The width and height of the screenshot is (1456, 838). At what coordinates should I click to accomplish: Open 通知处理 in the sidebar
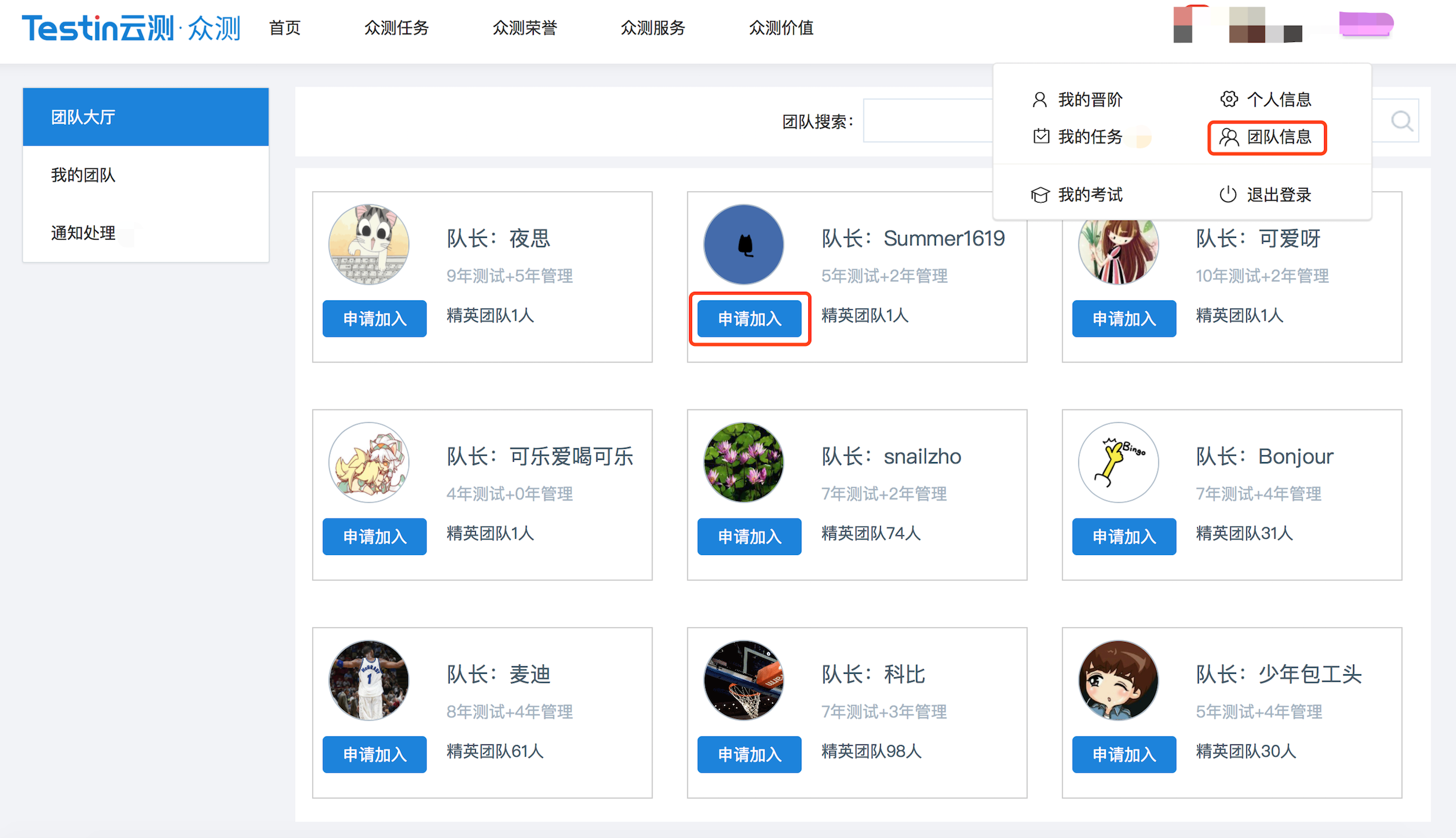click(83, 233)
